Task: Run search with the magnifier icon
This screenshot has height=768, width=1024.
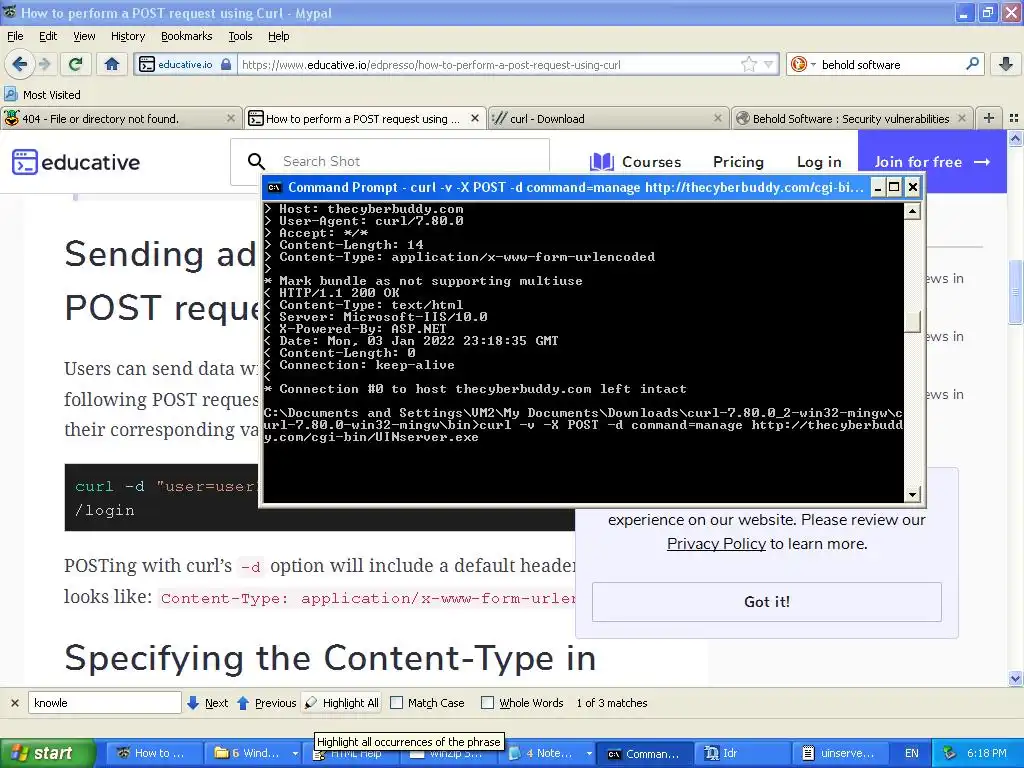Action: pyautogui.click(x=972, y=64)
